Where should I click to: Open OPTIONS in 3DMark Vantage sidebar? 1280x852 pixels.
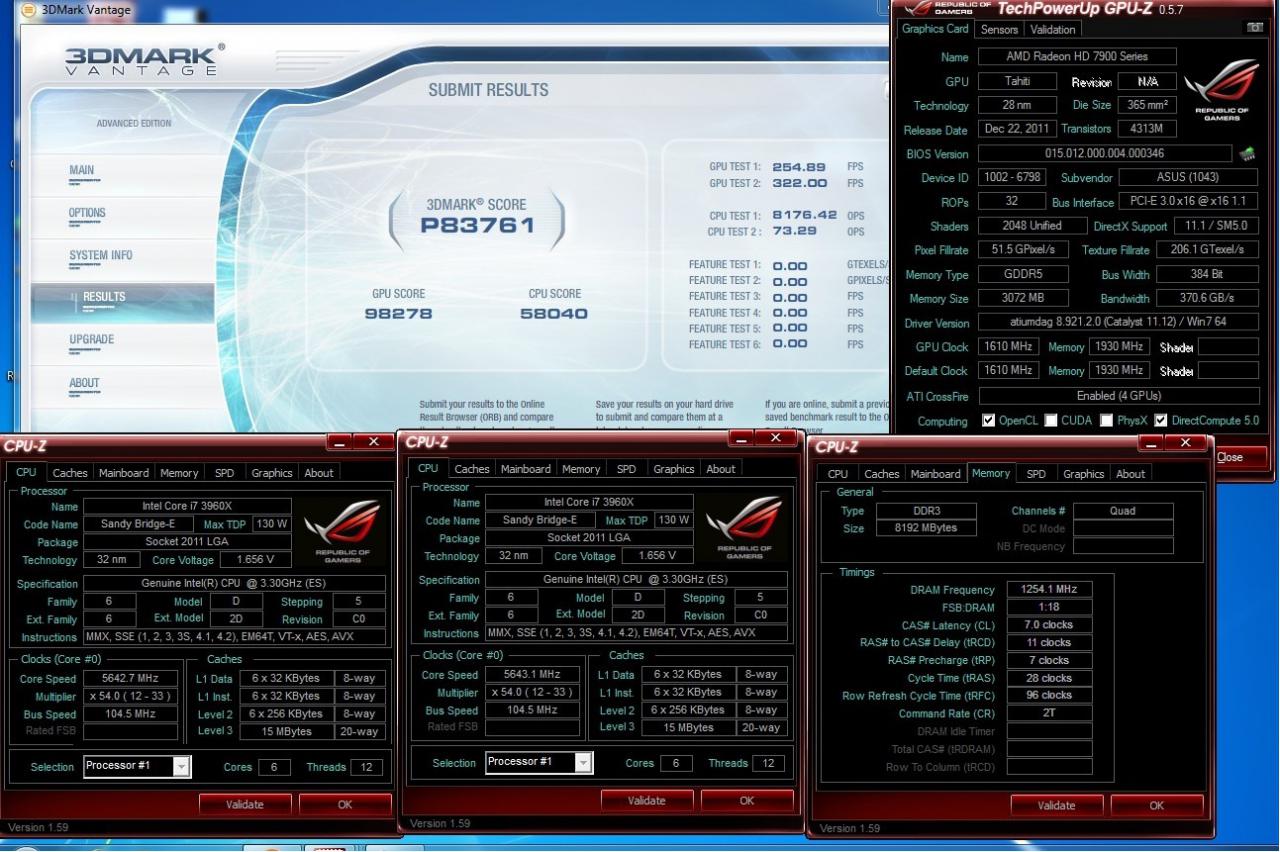pos(87,213)
